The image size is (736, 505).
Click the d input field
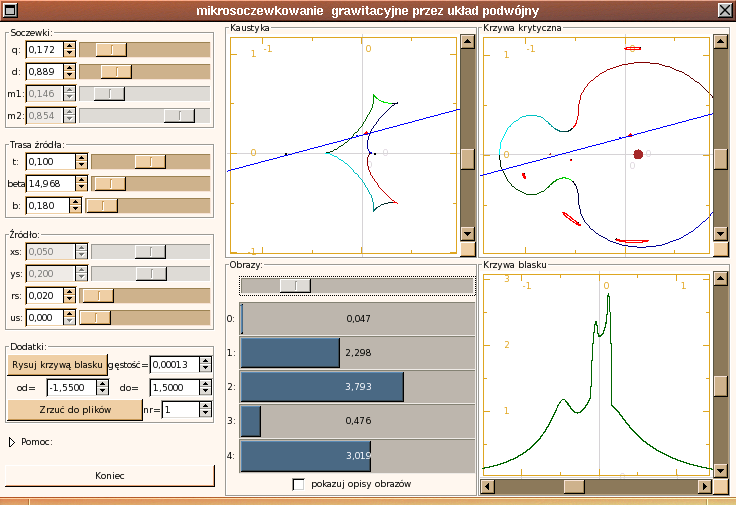point(45,71)
